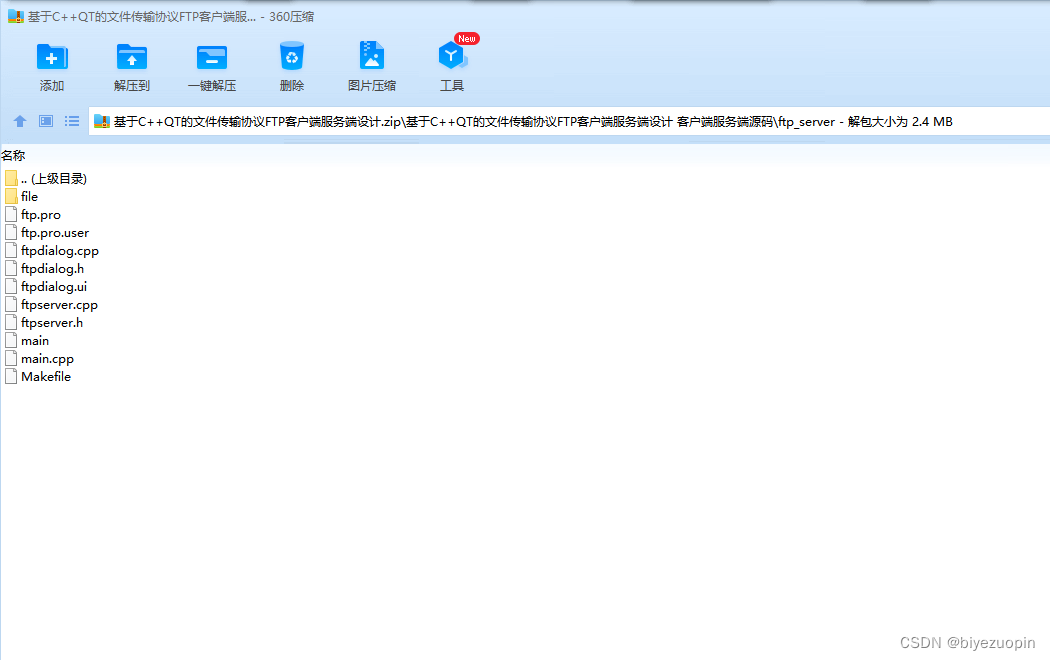
Task: Click the 一键解压 one-click extract icon
Action: coord(211,60)
